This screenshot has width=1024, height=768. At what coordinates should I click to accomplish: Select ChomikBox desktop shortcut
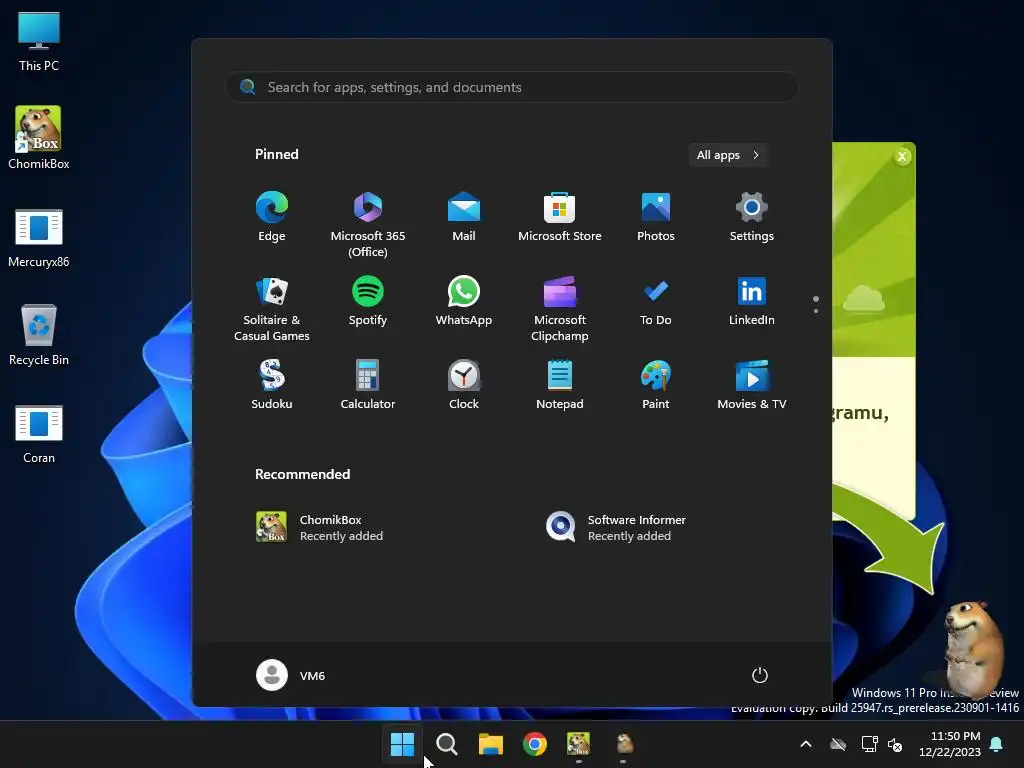pos(39,138)
